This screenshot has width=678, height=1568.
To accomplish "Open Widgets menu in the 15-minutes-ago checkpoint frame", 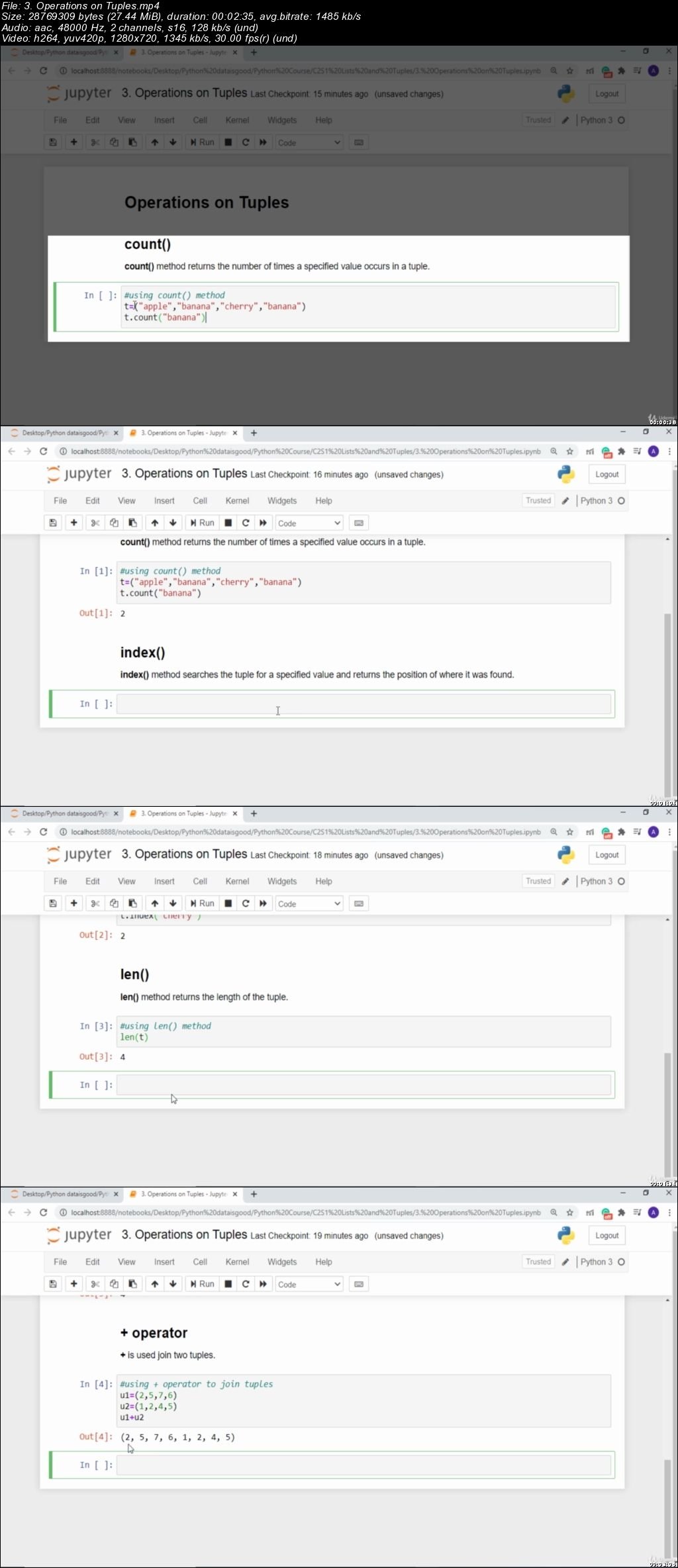I will (x=282, y=120).
